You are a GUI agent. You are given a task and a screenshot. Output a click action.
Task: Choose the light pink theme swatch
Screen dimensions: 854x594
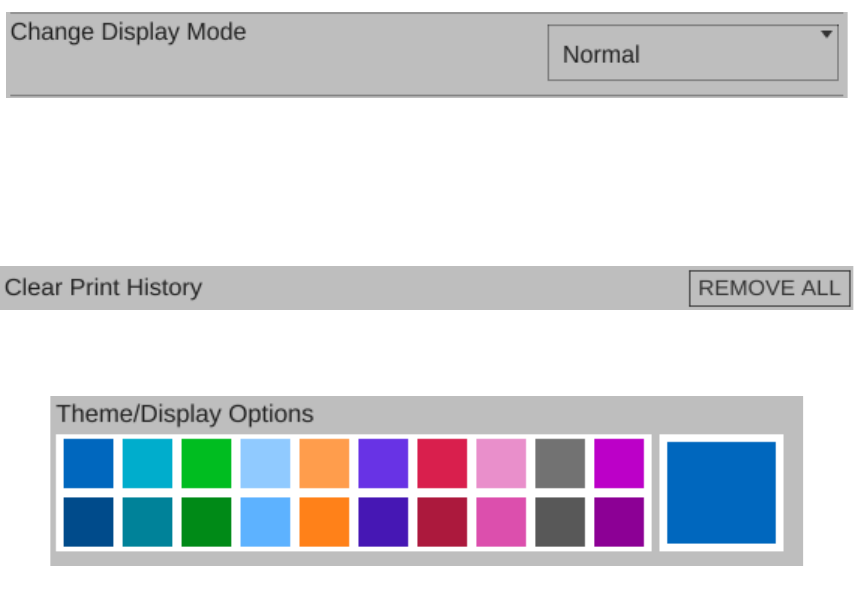click(501, 463)
